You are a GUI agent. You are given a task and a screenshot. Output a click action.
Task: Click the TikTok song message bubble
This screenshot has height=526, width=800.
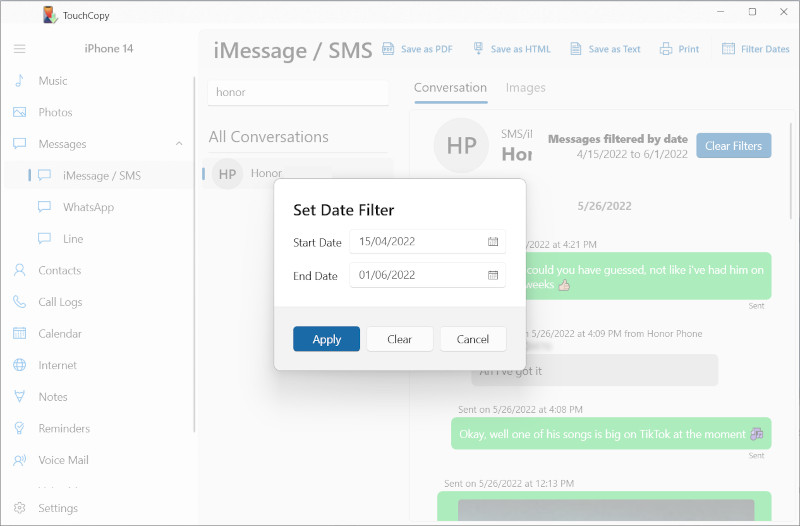pos(611,434)
